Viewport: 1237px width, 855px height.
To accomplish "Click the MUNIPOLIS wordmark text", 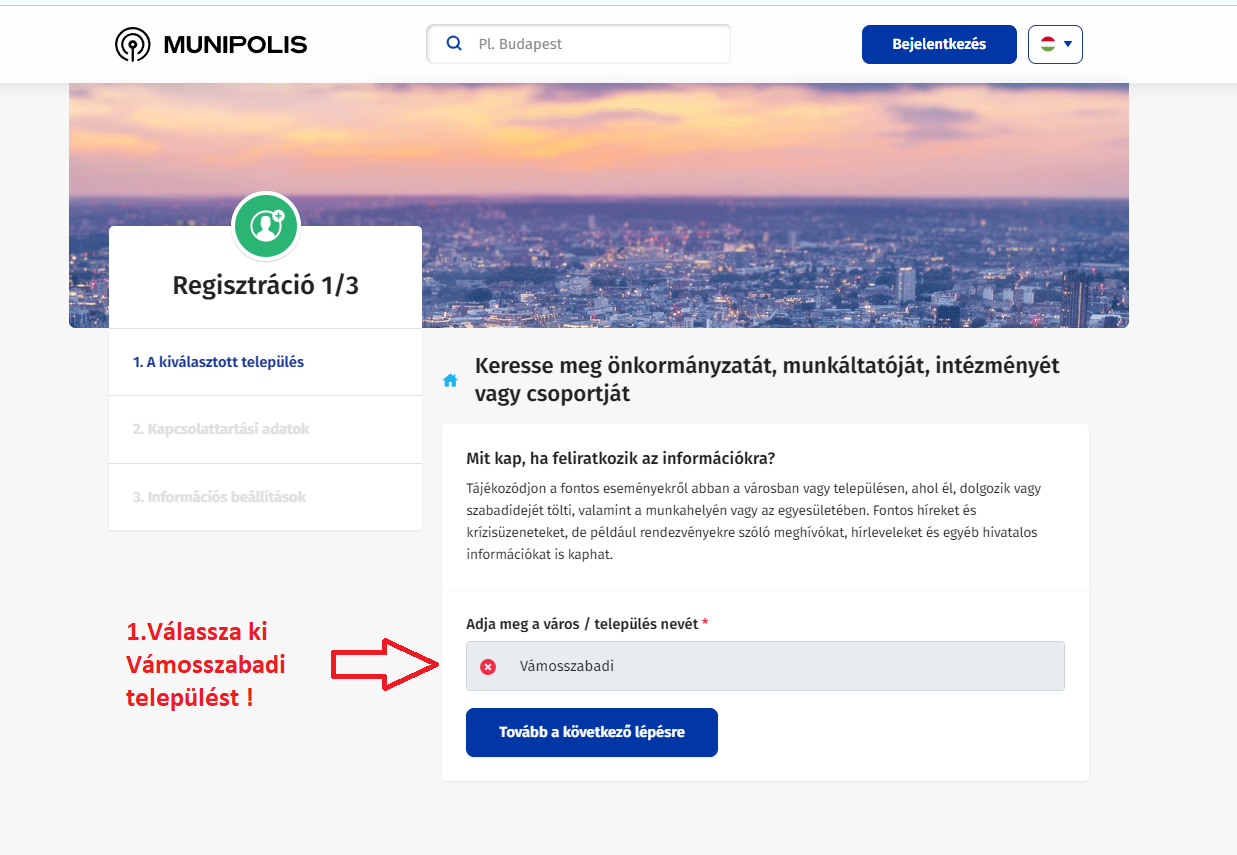I will click(x=235, y=45).
